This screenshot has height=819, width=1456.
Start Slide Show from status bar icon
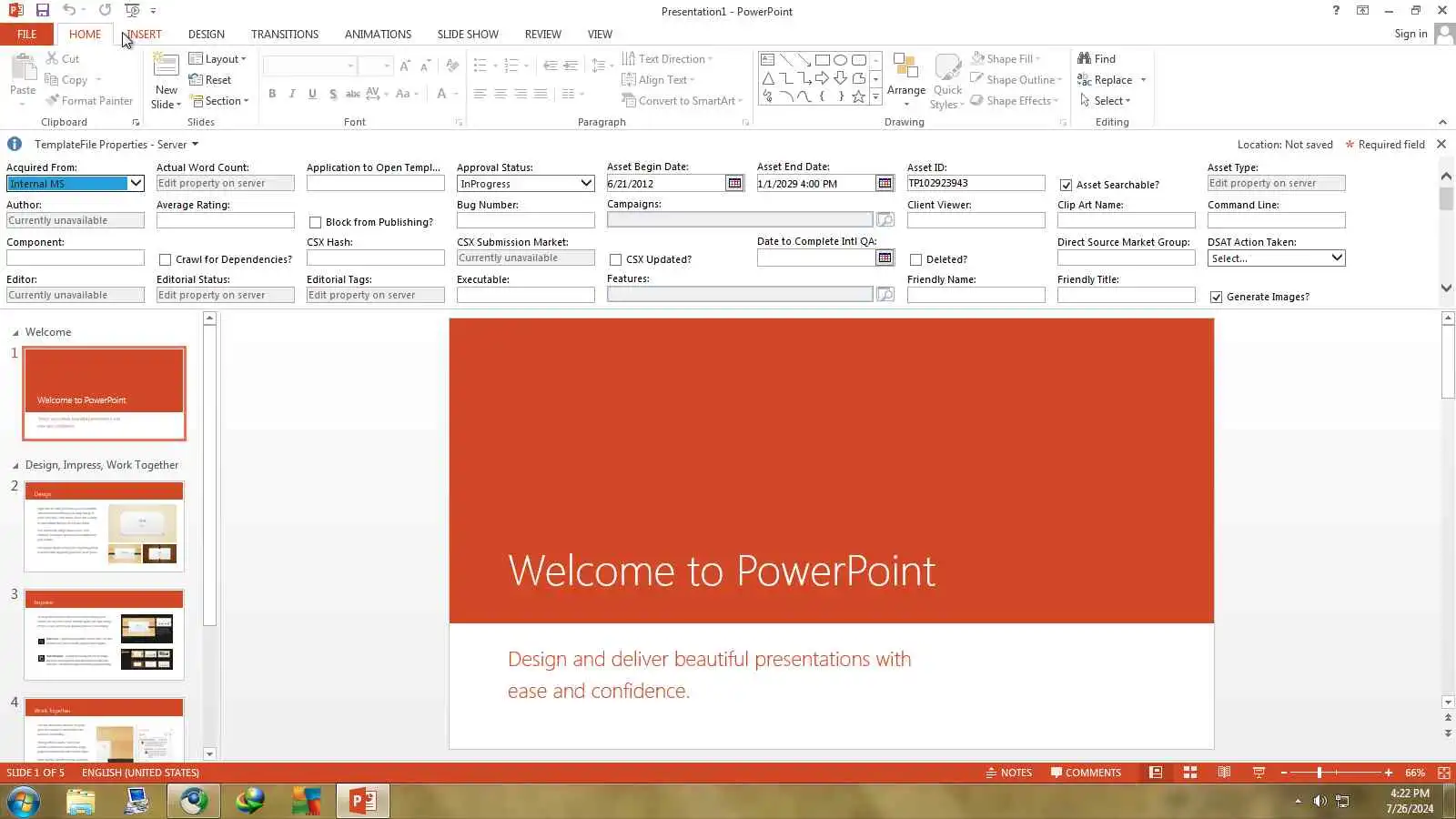coord(1259,773)
